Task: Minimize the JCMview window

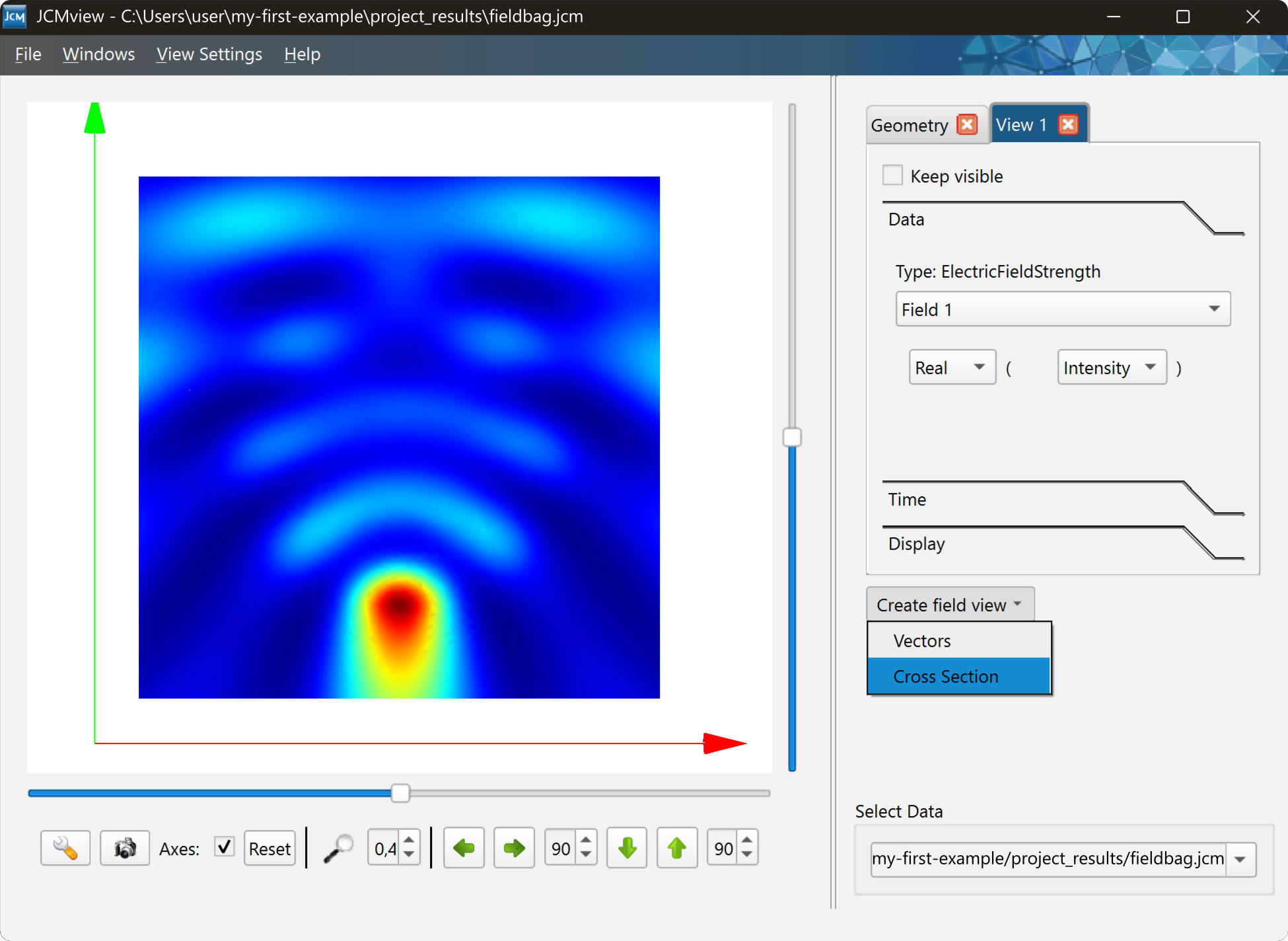Action: point(1114,17)
